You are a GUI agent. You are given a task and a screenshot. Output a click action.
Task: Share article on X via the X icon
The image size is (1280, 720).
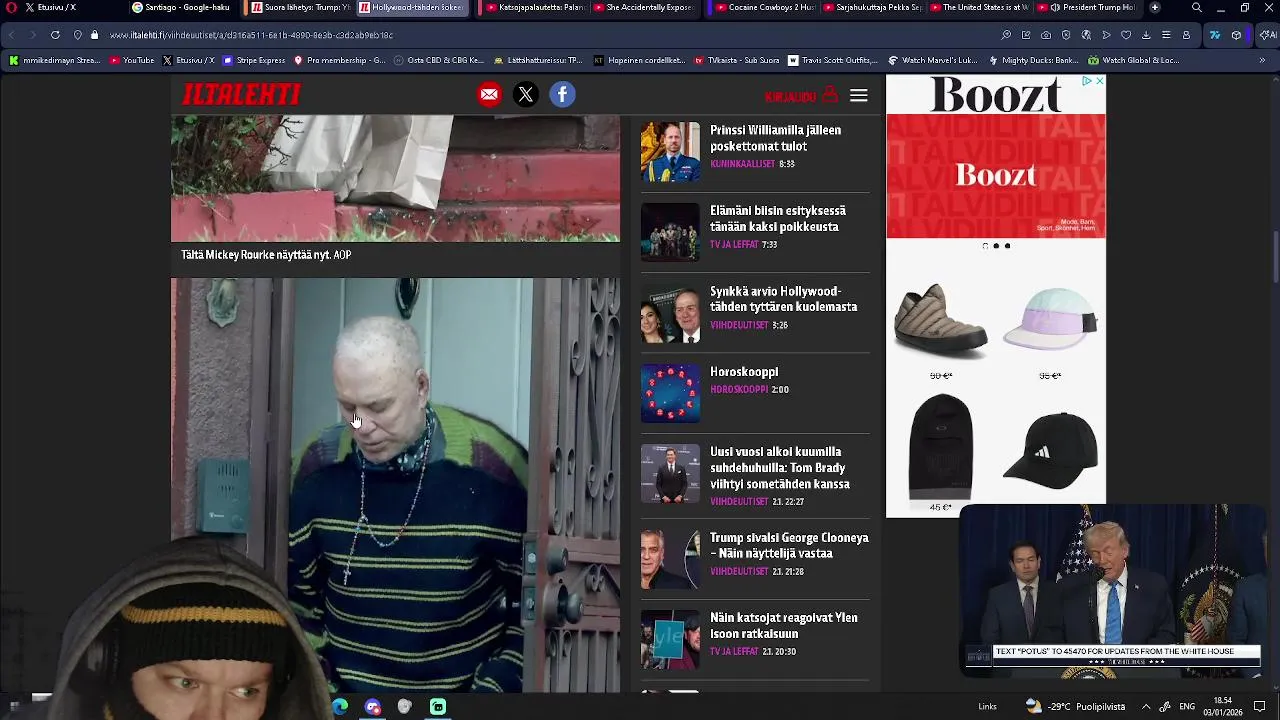click(x=526, y=95)
